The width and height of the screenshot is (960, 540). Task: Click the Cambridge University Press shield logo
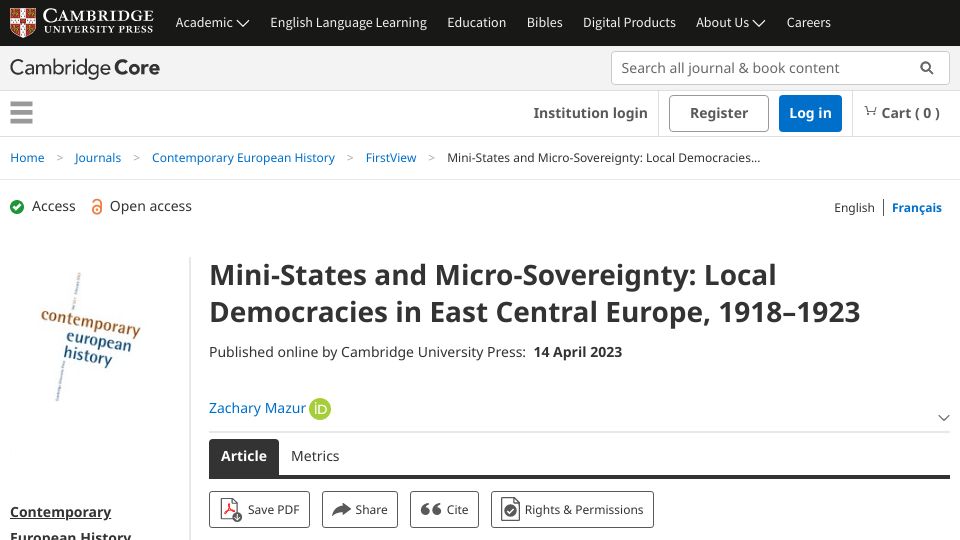[23, 23]
